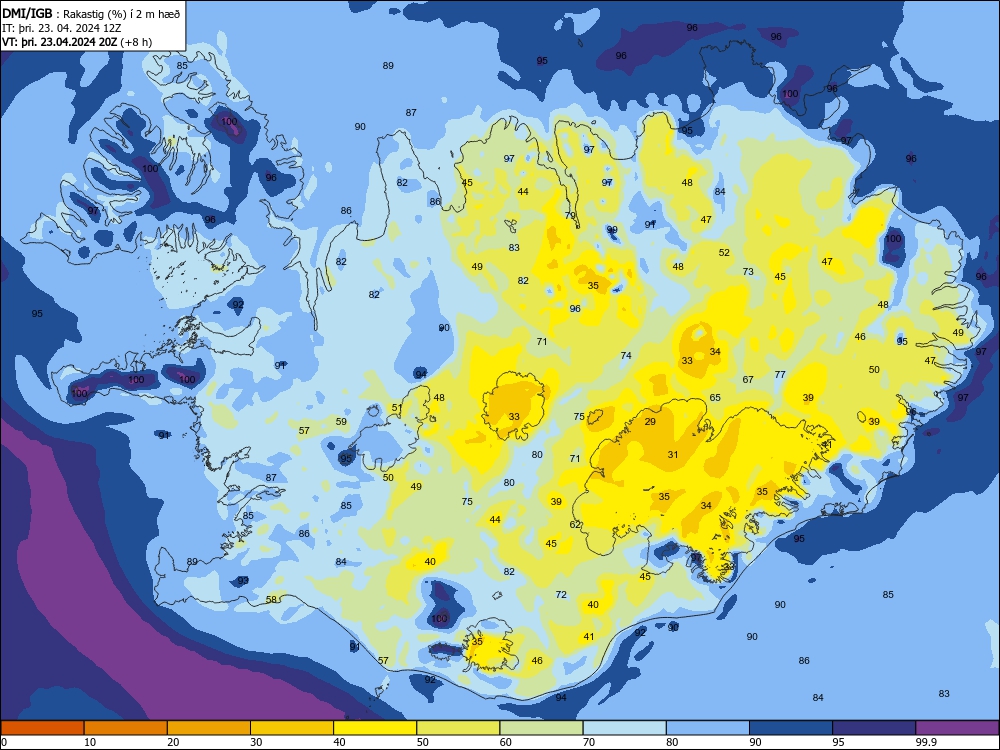1000x750 pixels.
Task: Click the humidity value '51'
Action: [x=397, y=408]
